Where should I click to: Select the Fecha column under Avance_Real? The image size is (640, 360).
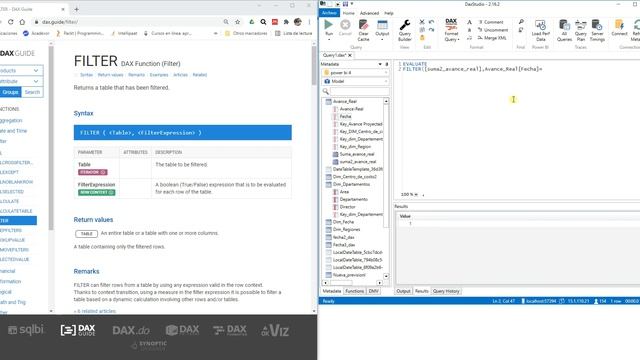(x=345, y=117)
